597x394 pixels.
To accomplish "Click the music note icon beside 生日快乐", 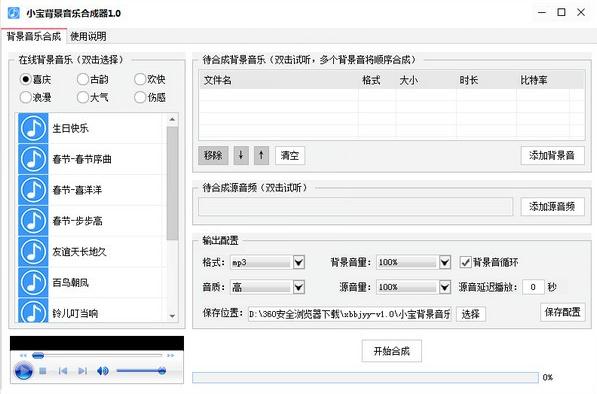I will pos(33,128).
